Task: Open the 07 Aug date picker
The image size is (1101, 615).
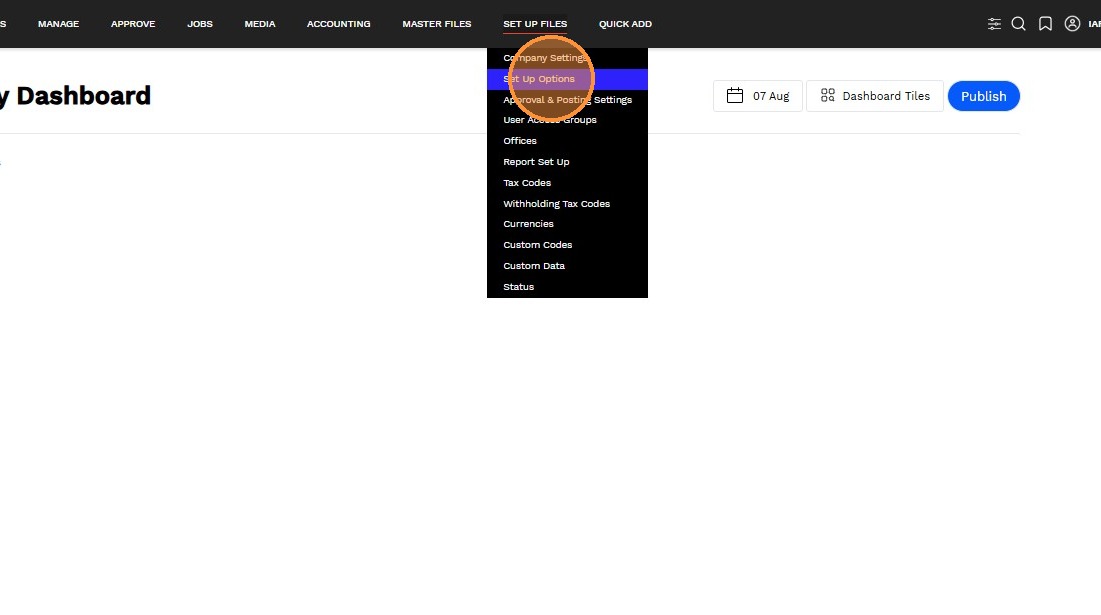Action: (758, 96)
